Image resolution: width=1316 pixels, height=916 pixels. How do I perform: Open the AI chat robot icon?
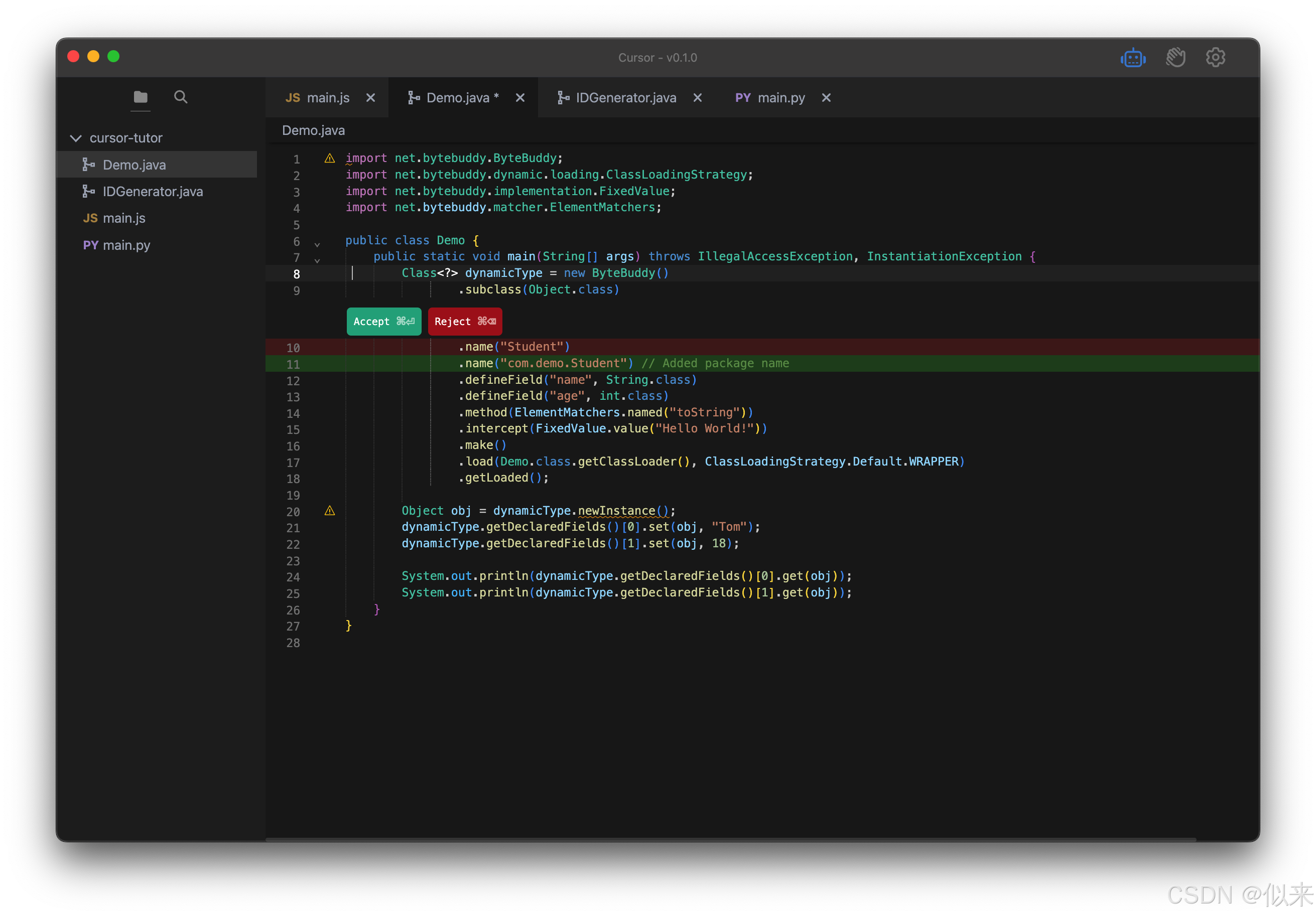tap(1133, 58)
